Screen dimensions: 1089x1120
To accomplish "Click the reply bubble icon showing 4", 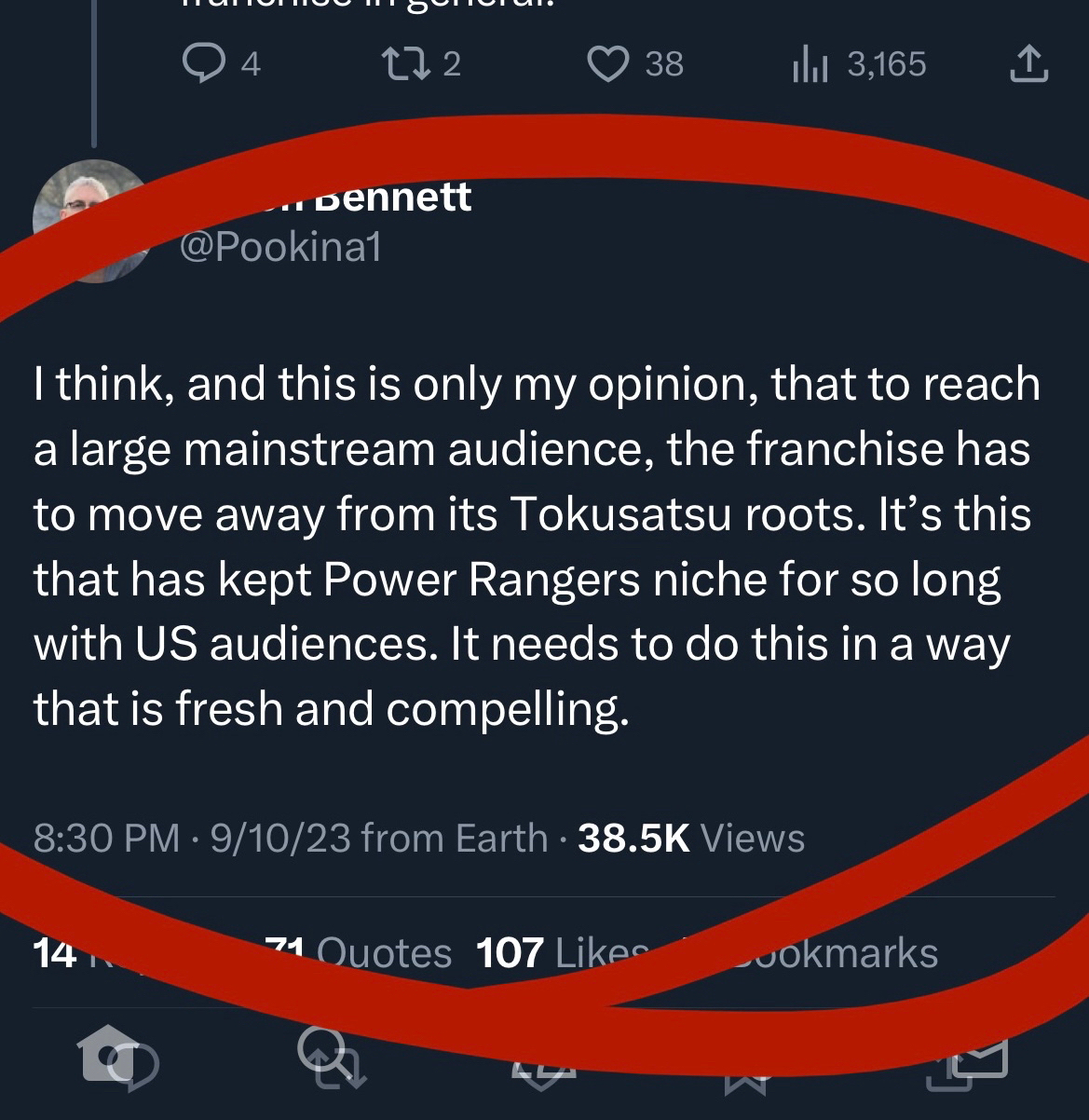I will point(198,63).
